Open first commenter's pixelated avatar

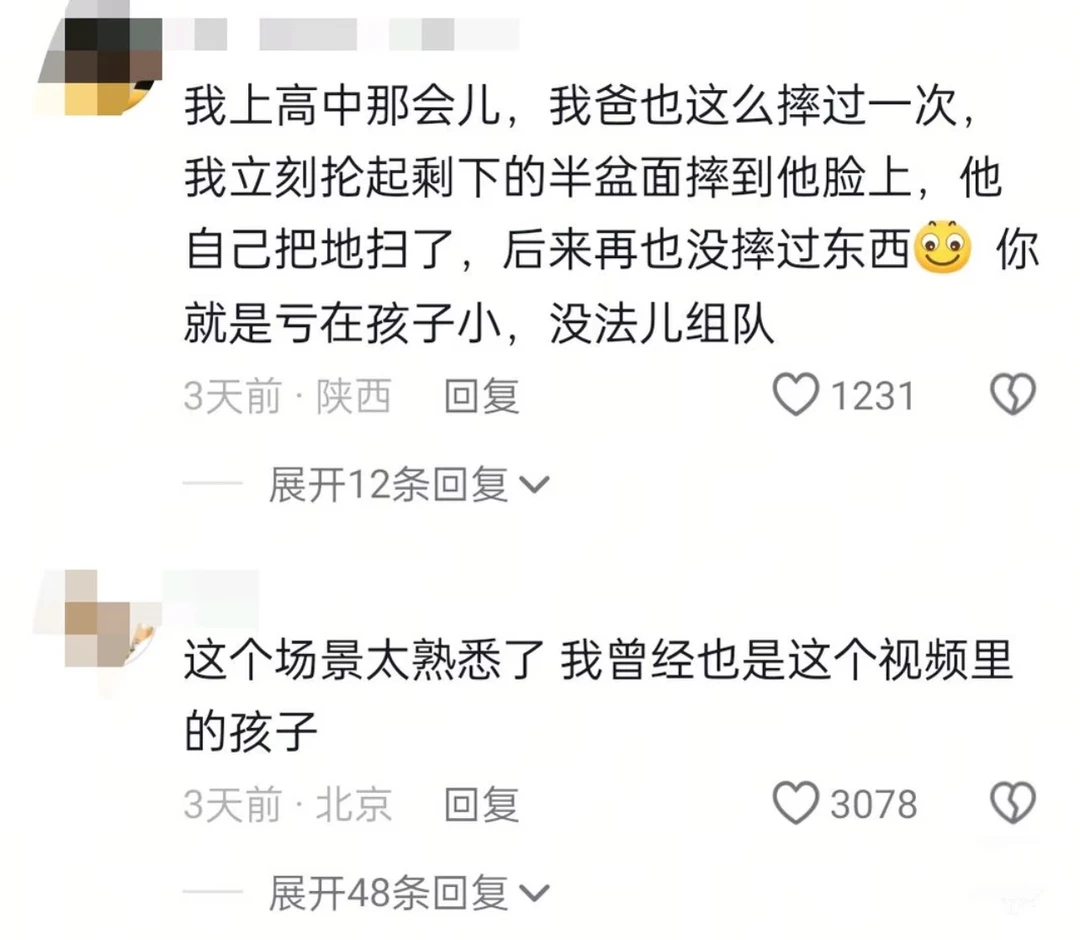(100, 58)
